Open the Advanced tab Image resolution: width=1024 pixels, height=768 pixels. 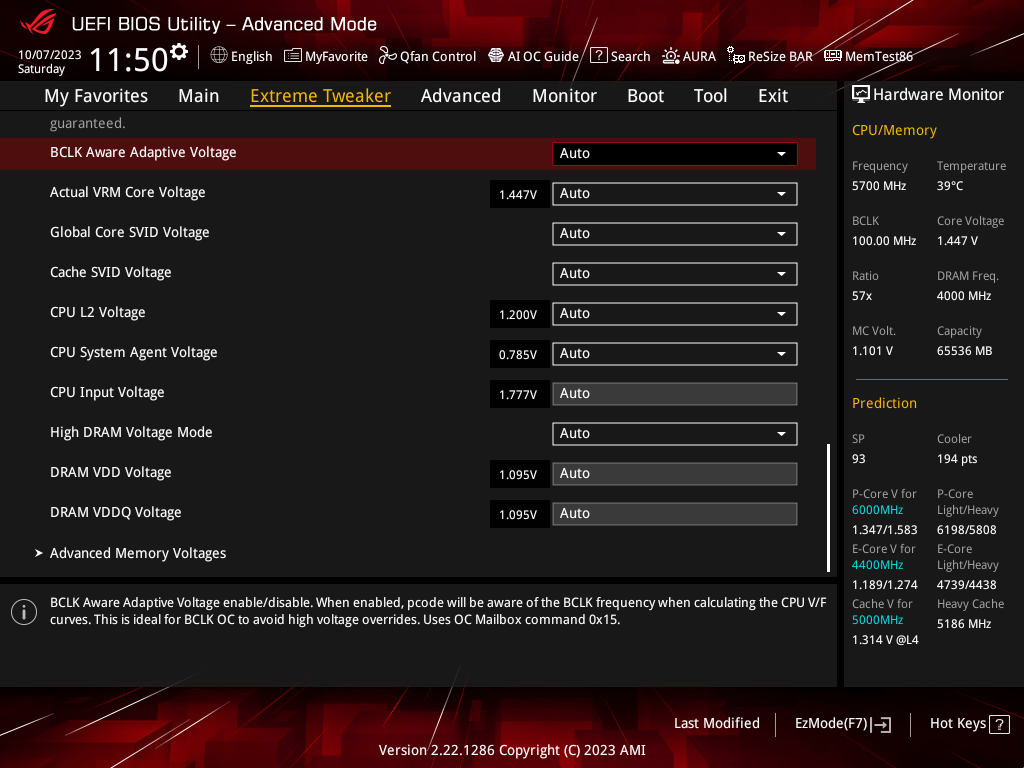pos(460,95)
